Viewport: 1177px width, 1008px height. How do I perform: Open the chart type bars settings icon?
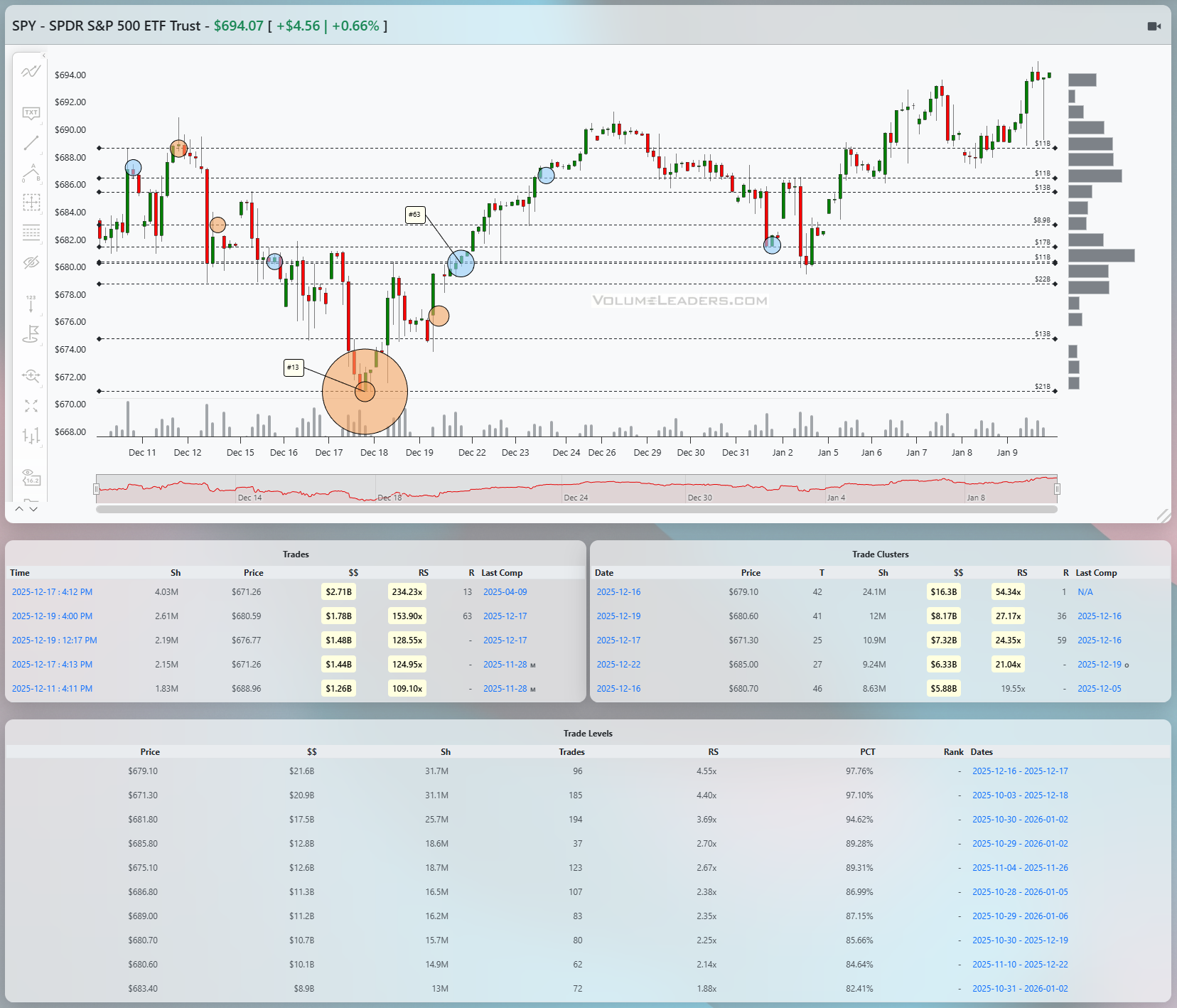pos(31,435)
